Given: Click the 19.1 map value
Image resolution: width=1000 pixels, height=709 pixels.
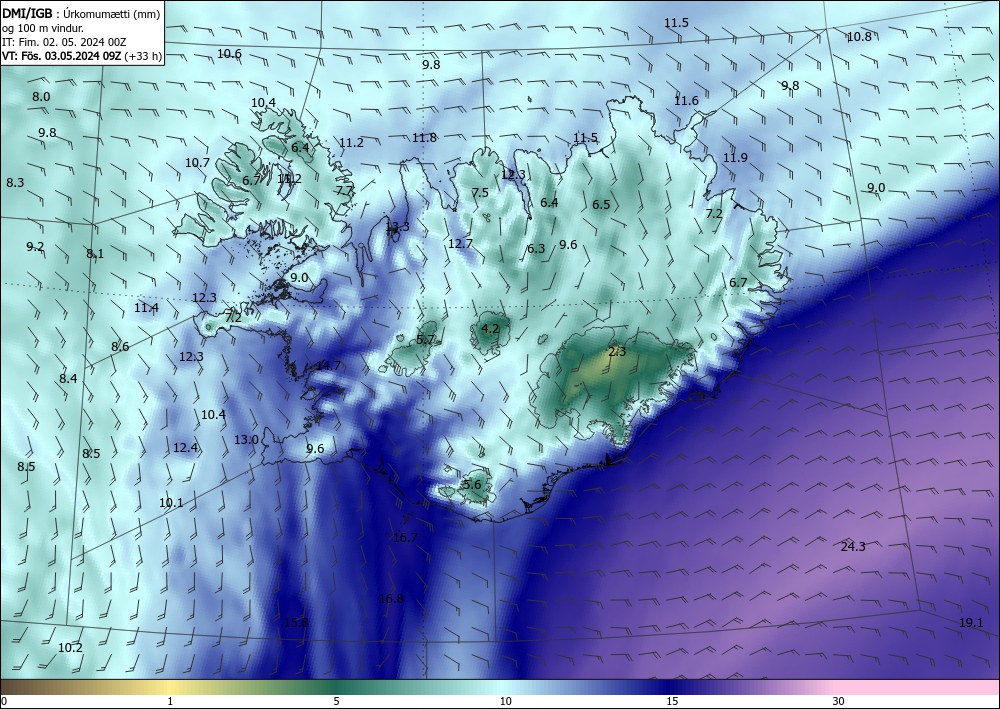Looking at the screenshot, I should click(971, 623).
